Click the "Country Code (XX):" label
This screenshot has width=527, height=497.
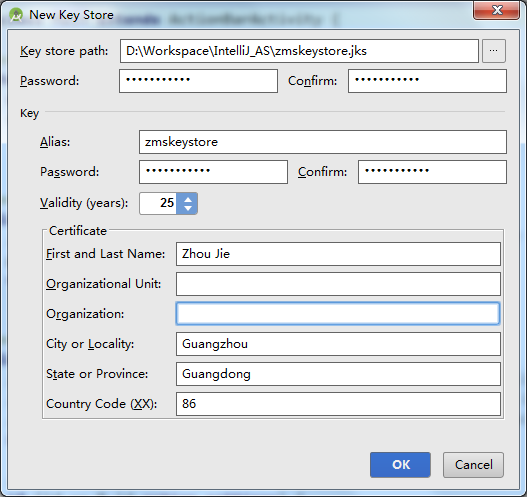pyautogui.click(x=102, y=404)
